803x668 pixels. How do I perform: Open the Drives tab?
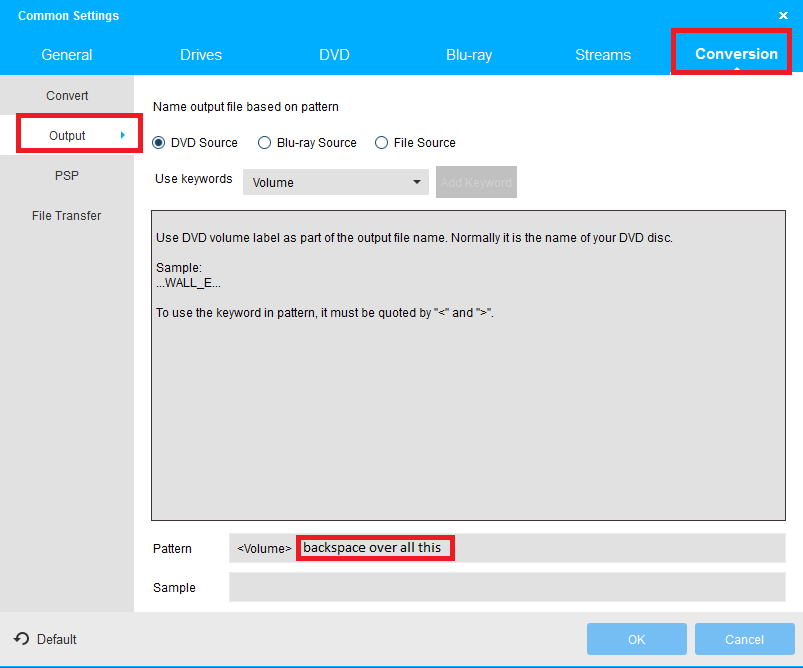(201, 55)
